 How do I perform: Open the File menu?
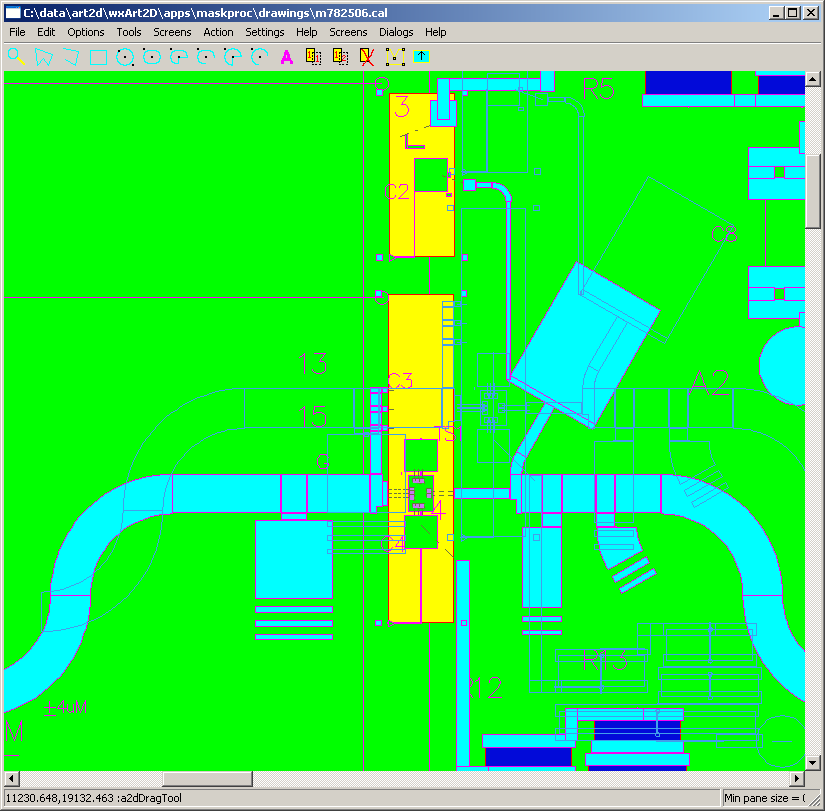(x=17, y=32)
